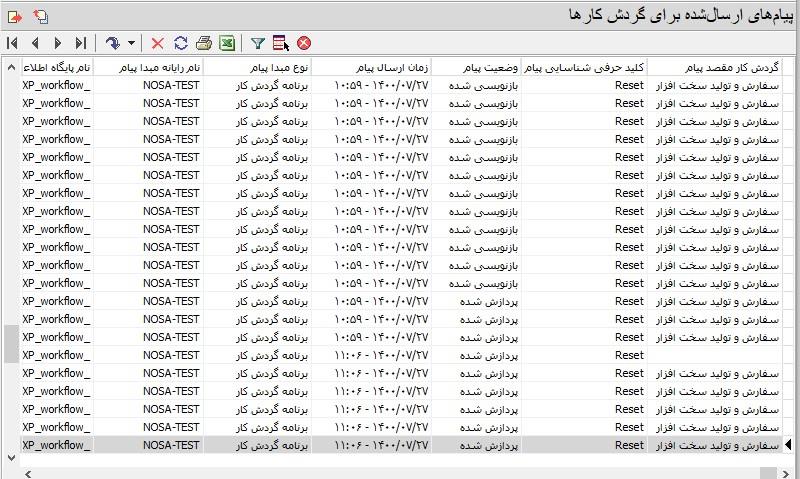800x479 pixels.
Task: Sort by زمان ارسال پیام column header
Action: pos(371,67)
